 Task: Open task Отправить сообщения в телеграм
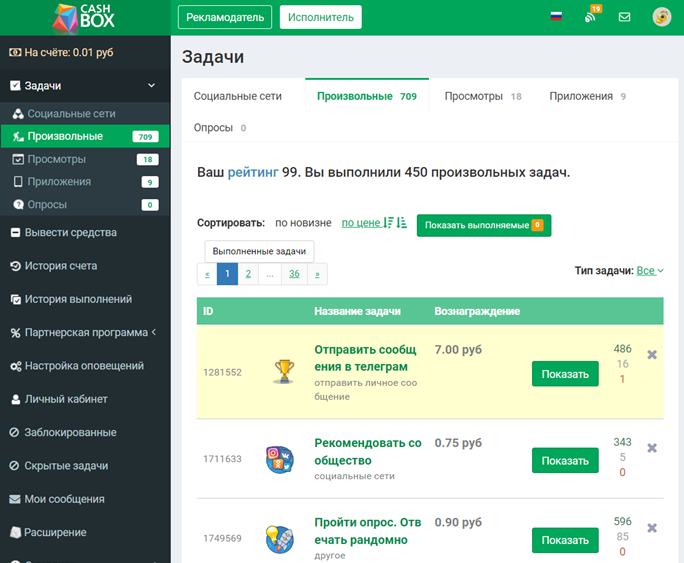pyautogui.click(x=365, y=358)
